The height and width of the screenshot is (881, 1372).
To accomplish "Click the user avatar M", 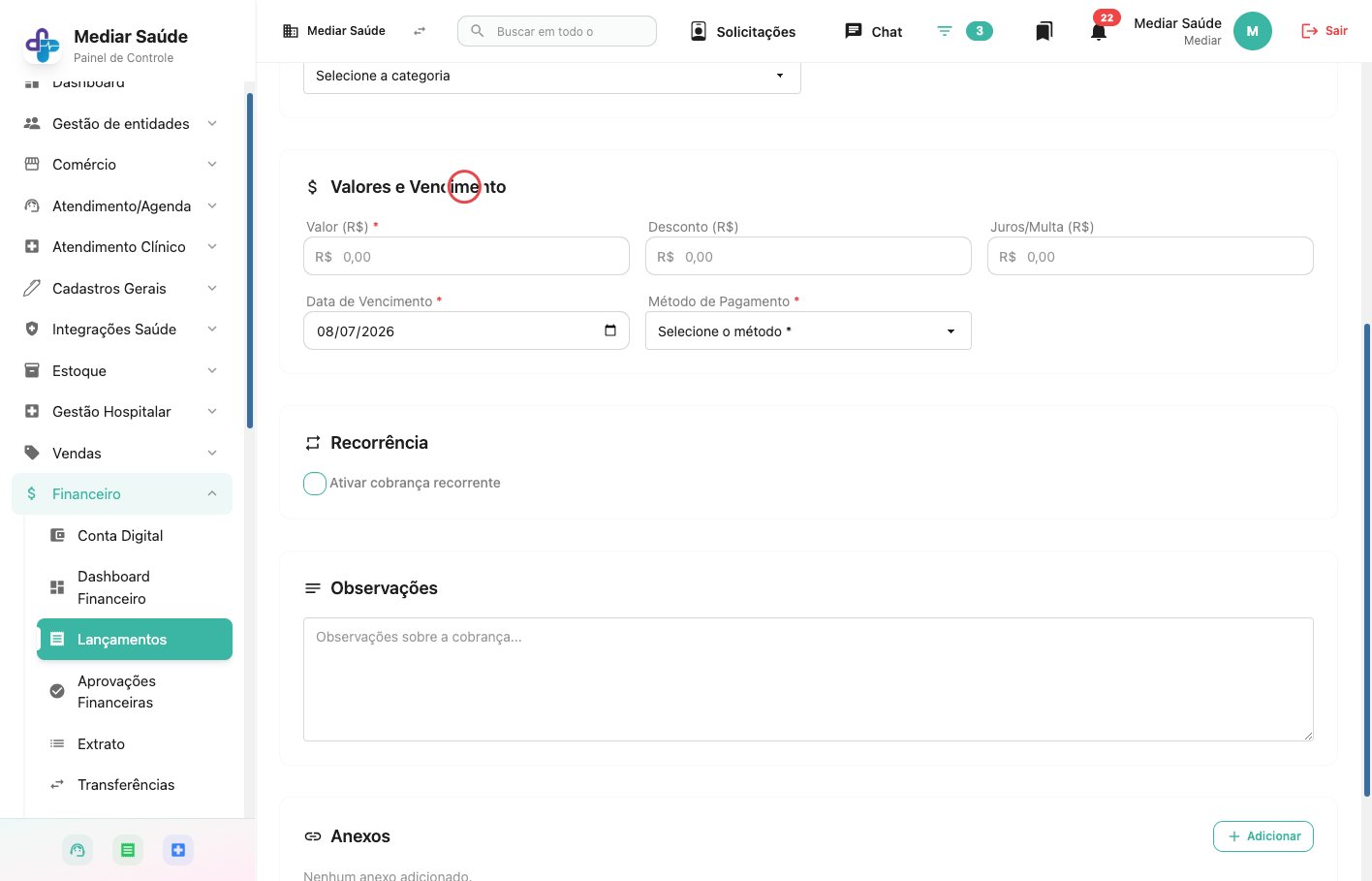I will (x=1252, y=31).
